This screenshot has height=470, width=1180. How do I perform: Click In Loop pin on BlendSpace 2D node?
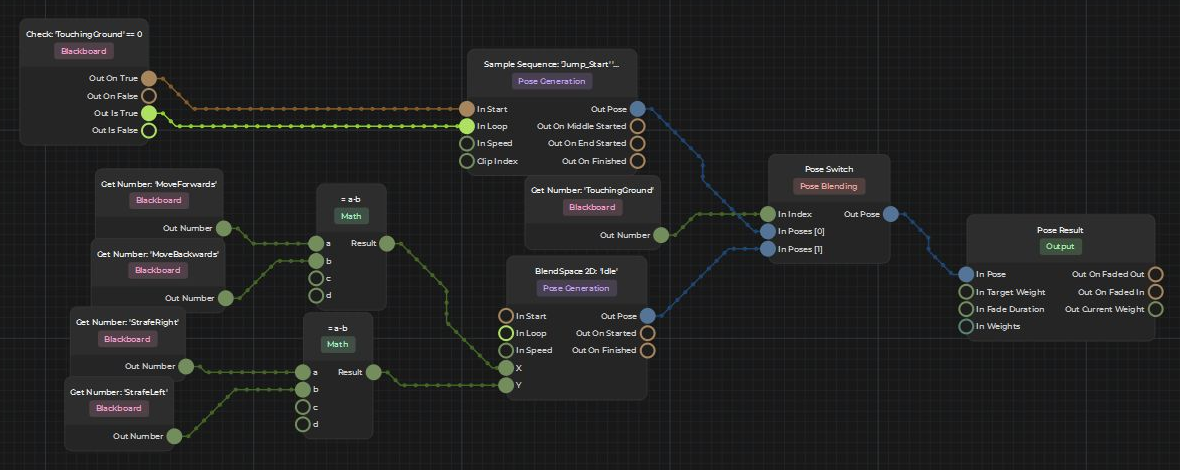point(506,333)
